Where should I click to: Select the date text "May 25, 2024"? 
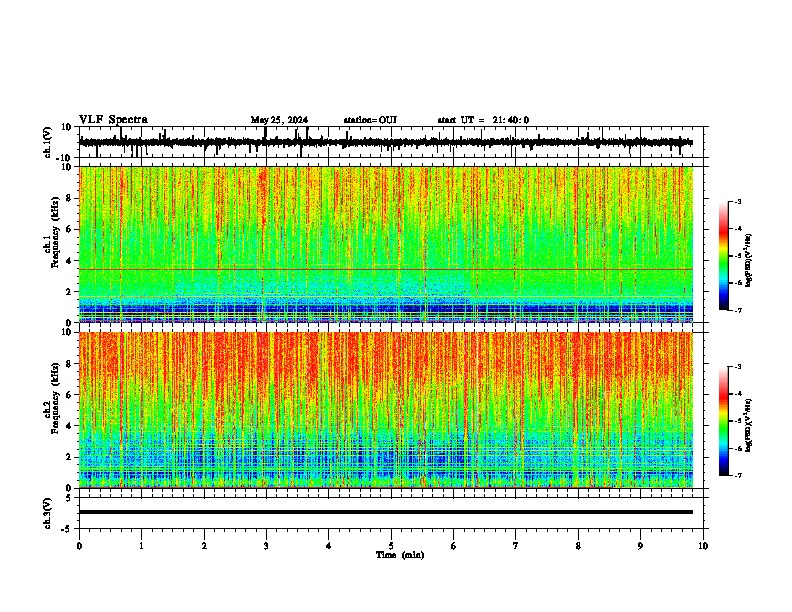click(x=279, y=120)
